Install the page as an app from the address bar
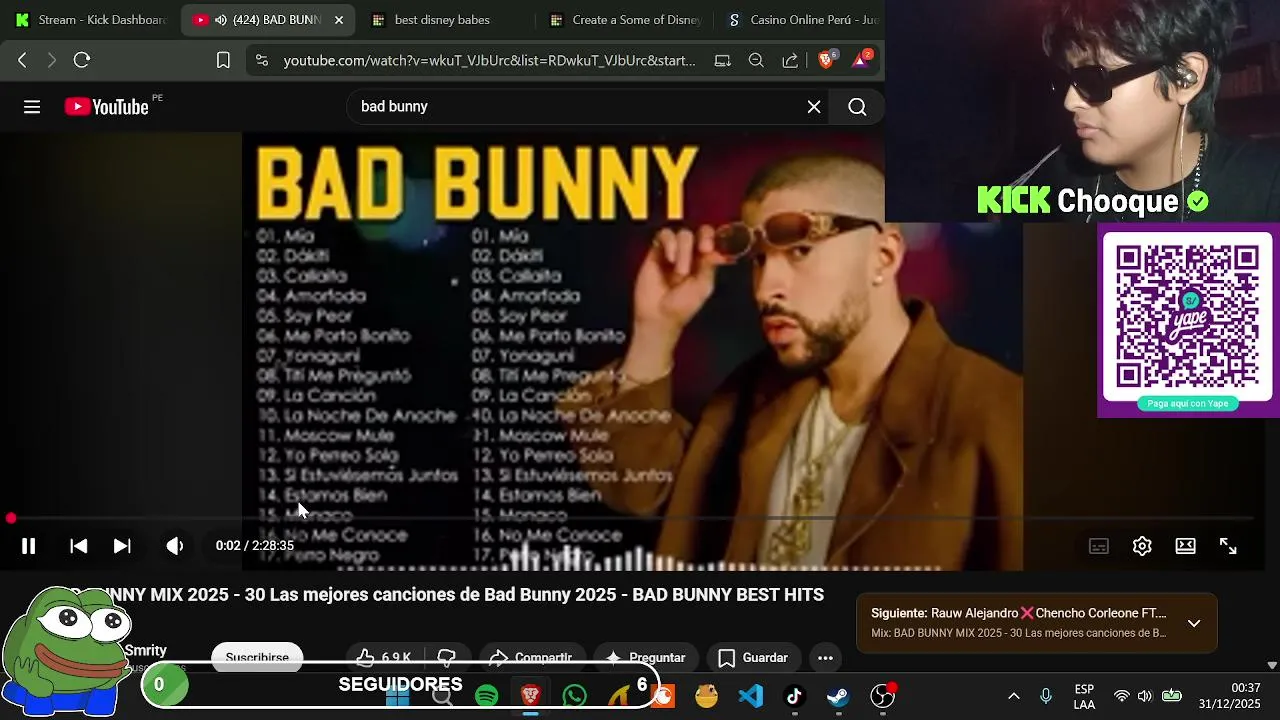This screenshot has width=1280, height=720. coord(722,60)
